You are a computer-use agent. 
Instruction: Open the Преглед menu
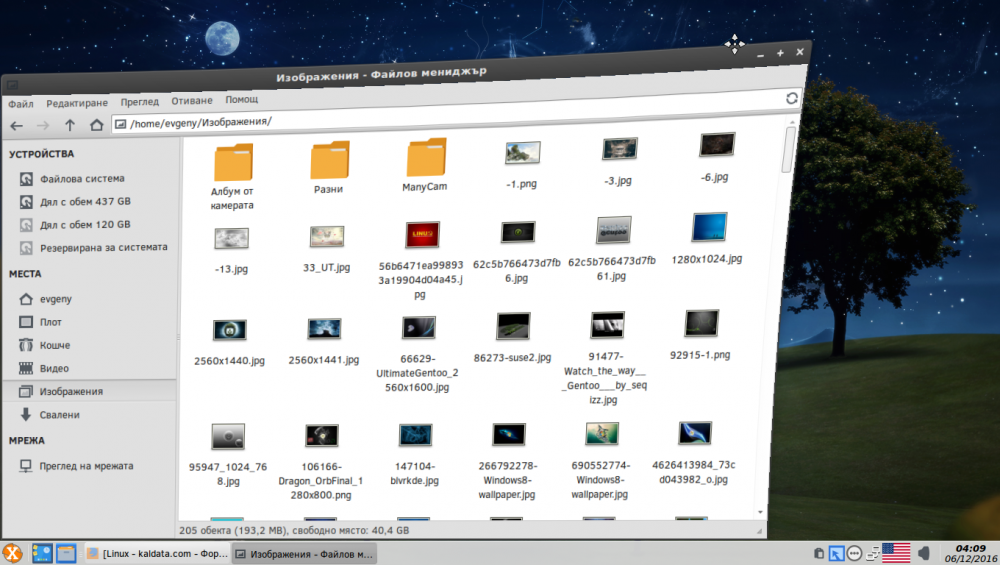coord(140,101)
